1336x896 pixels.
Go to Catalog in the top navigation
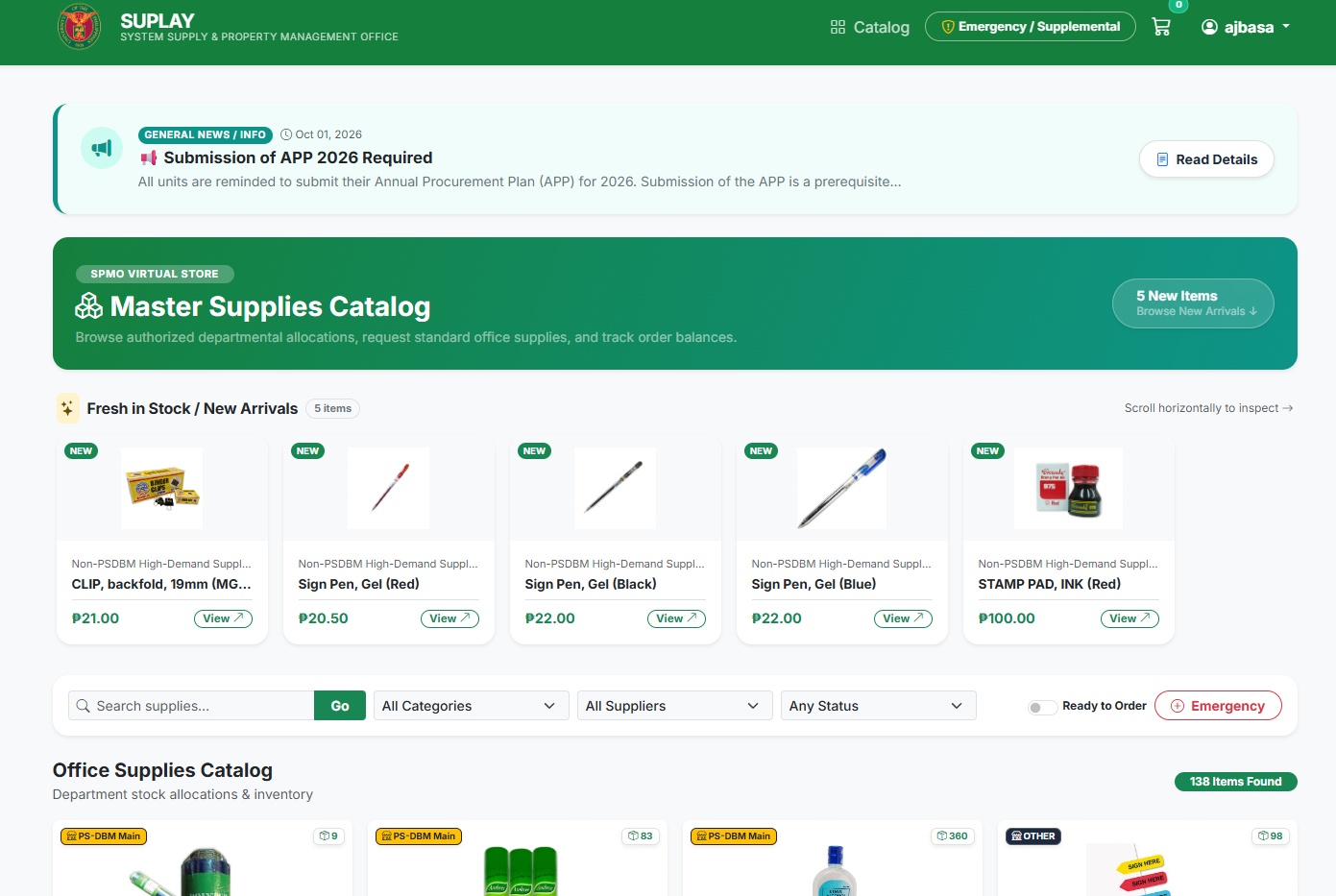[x=870, y=27]
